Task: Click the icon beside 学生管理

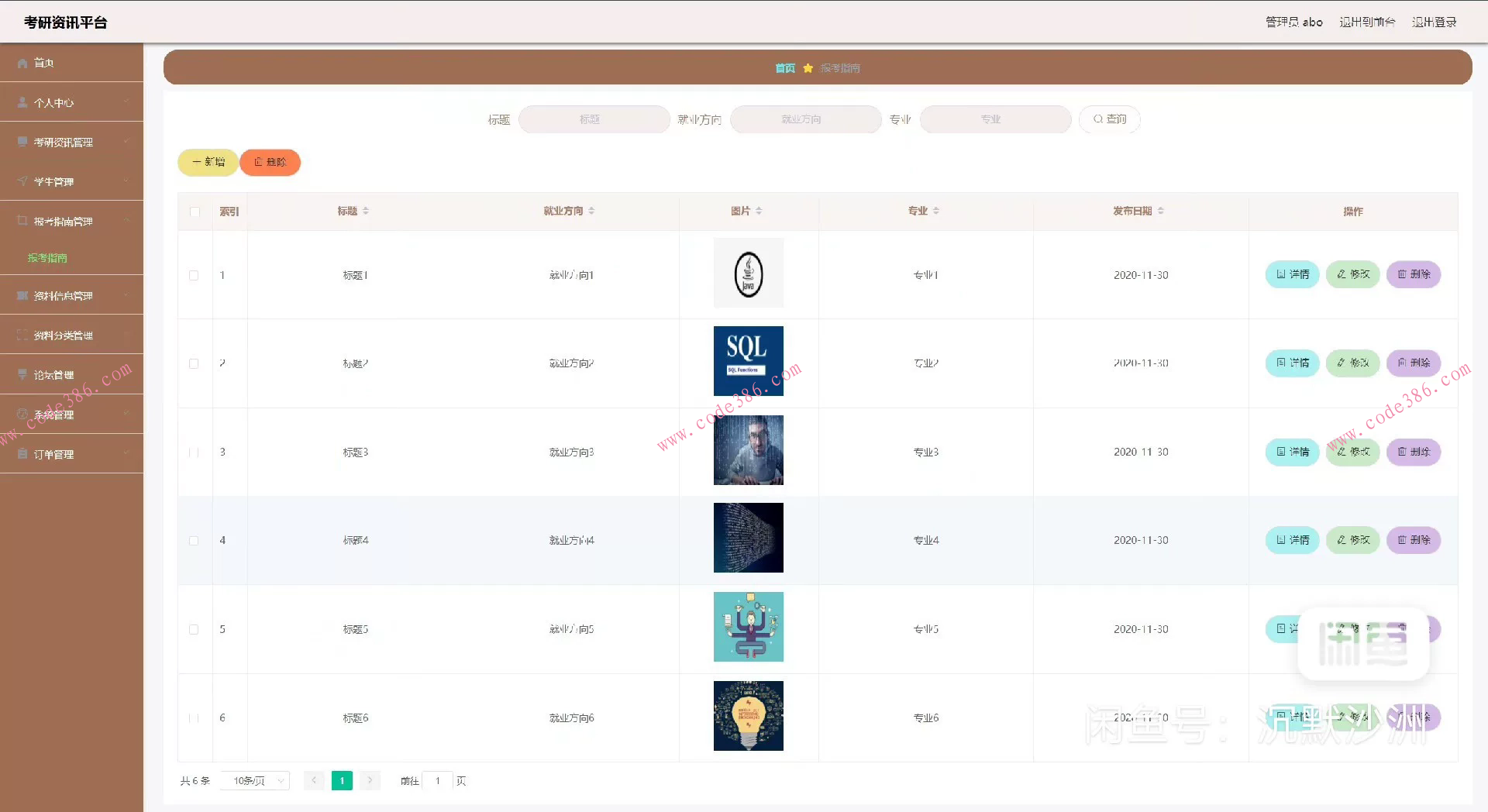Action: coord(22,181)
